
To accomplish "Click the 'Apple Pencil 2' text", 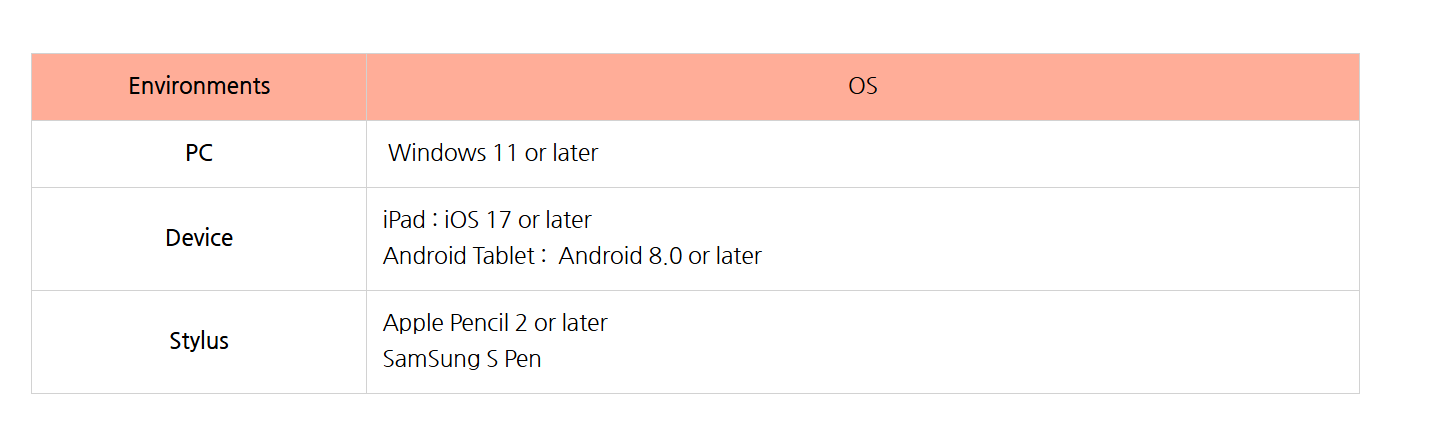I will pos(456,323).
